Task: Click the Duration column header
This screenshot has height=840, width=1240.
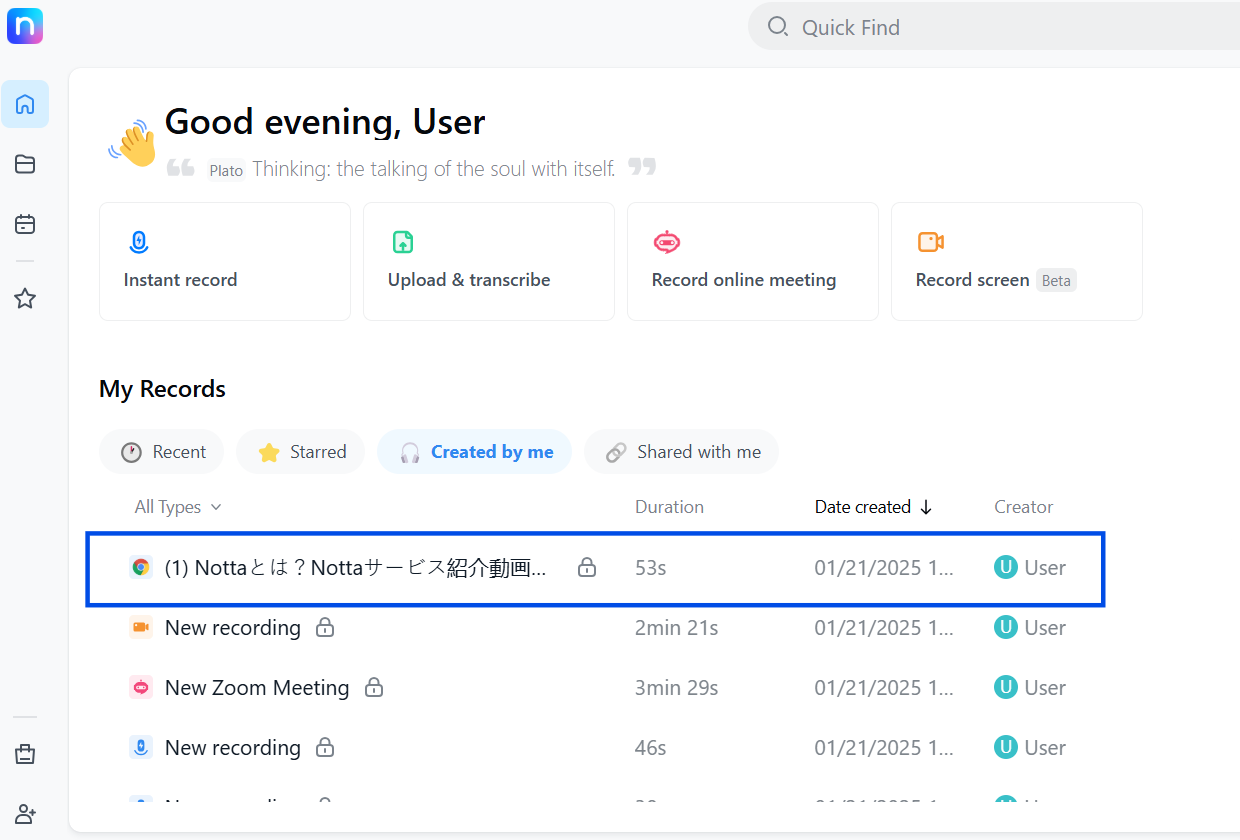Action: point(669,507)
